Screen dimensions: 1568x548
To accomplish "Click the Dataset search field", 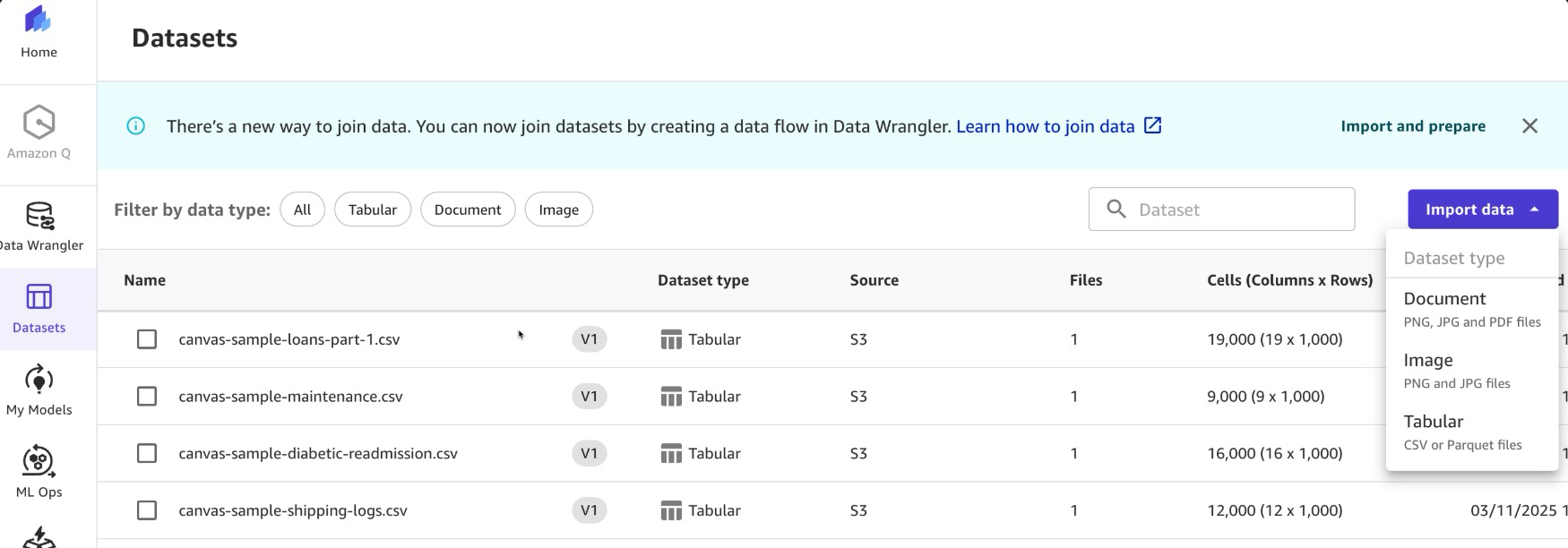I will click(1236, 210).
